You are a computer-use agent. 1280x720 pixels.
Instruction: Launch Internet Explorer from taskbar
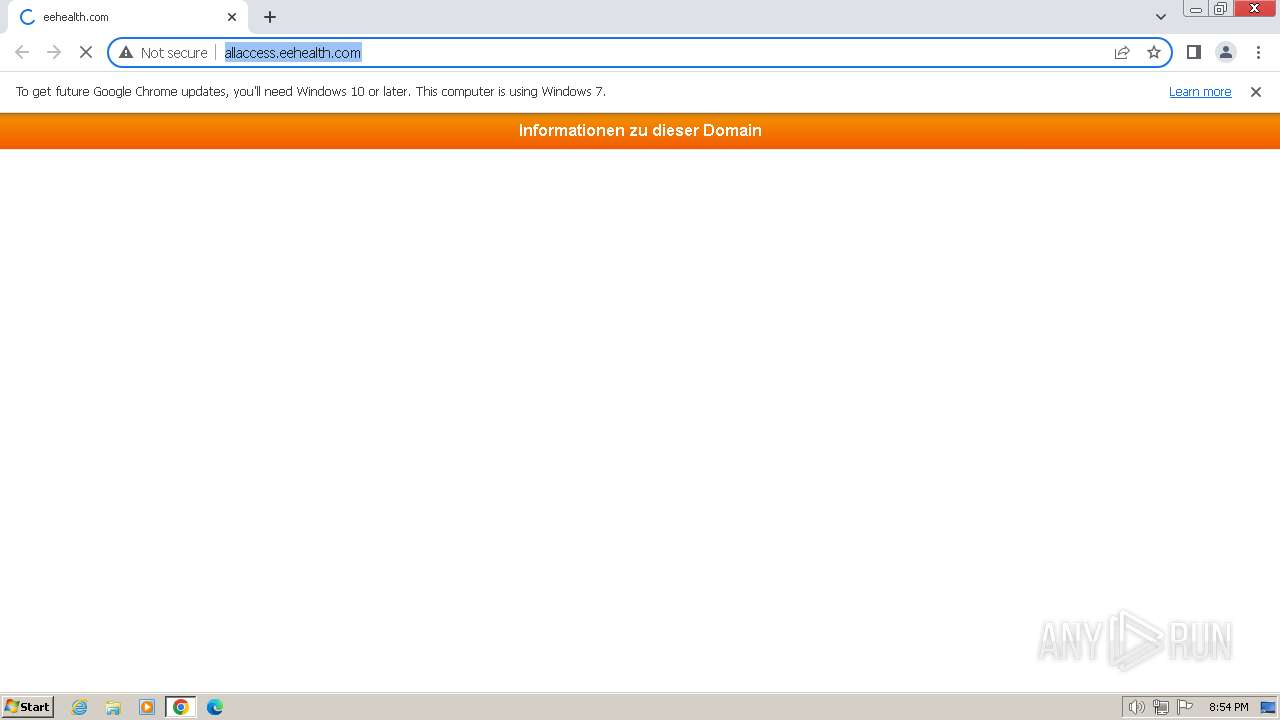[x=80, y=707]
